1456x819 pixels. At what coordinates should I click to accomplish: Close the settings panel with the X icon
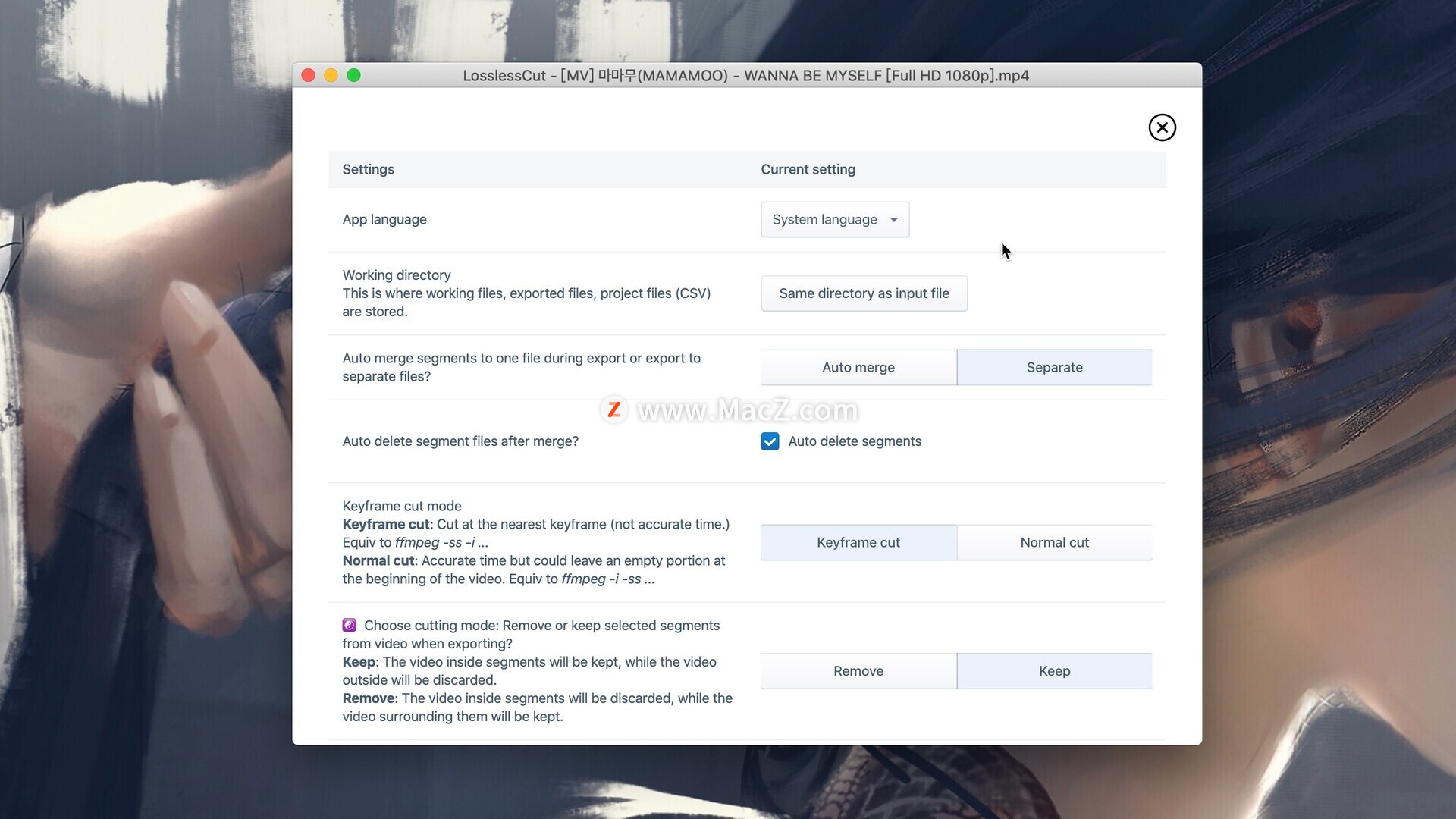click(x=1162, y=127)
